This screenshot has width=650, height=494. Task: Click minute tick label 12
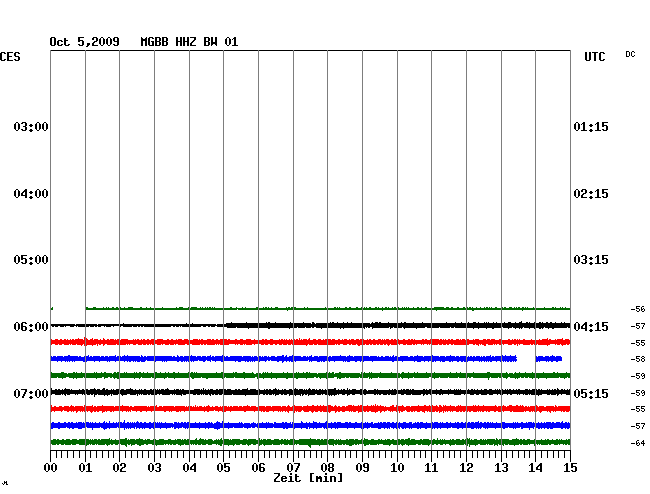466,468
